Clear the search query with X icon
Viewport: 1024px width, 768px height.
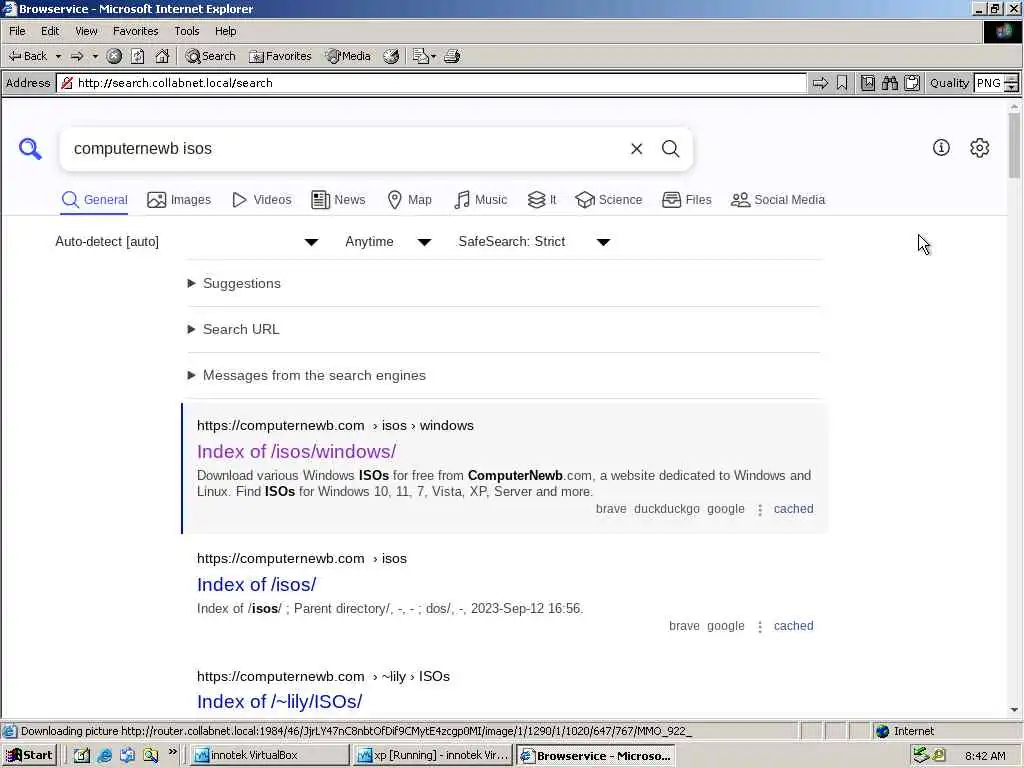tap(637, 149)
